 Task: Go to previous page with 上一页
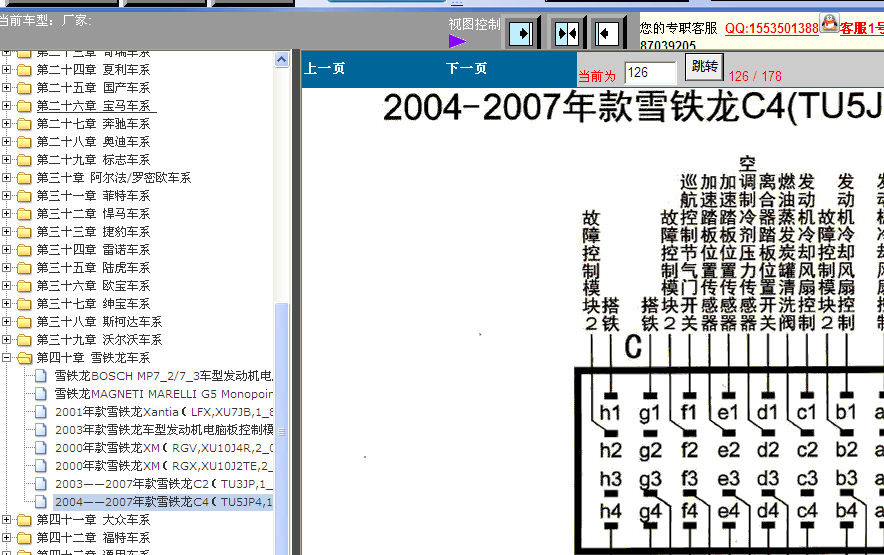coord(325,68)
